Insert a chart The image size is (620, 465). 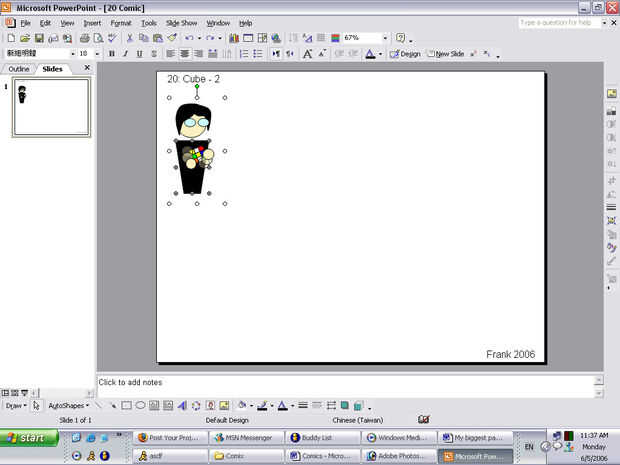point(234,38)
